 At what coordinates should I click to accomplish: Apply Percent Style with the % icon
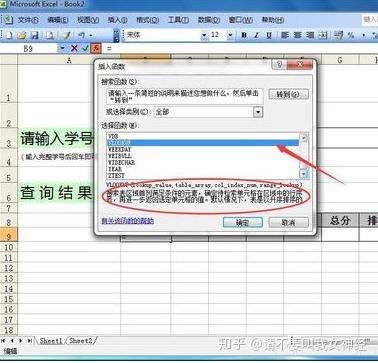[x=351, y=35]
